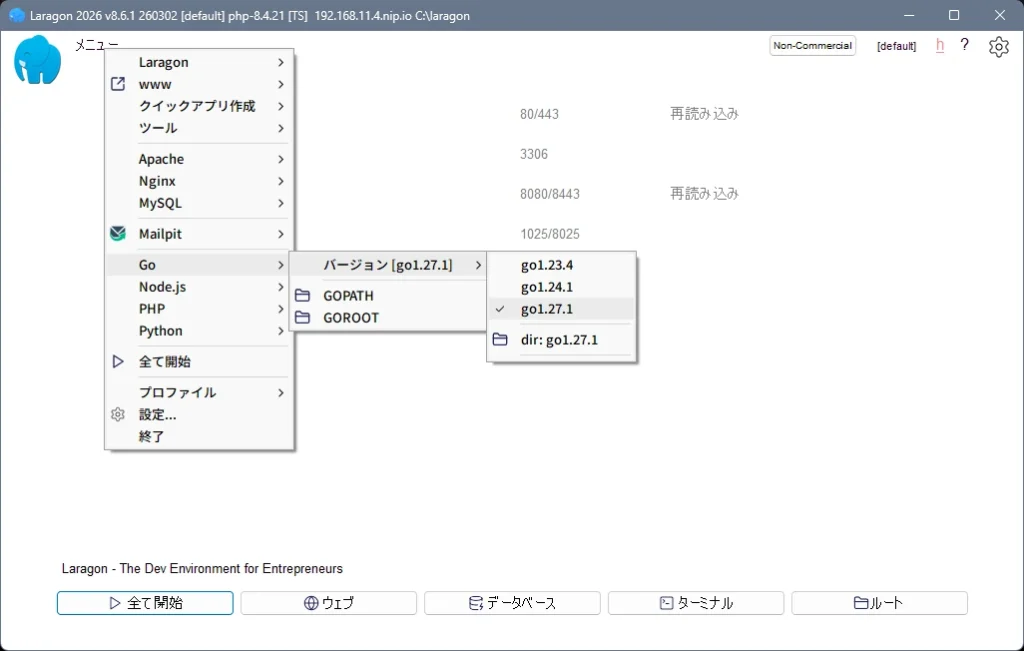Open the PHP menu entry
The image size is (1024, 651).
click(x=199, y=309)
